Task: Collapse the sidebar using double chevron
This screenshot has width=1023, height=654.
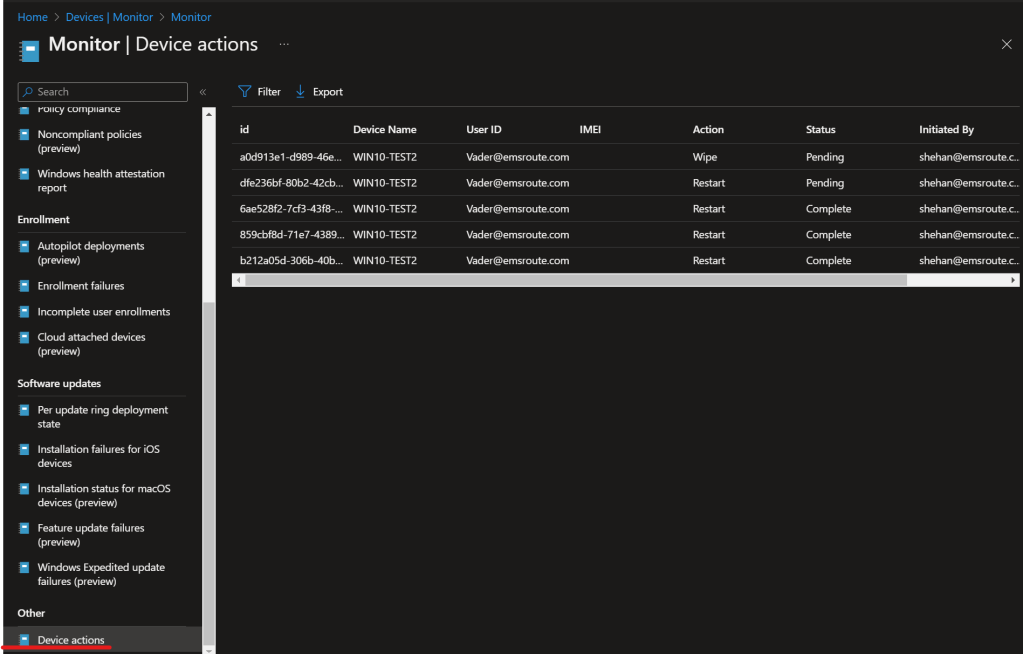Action: [x=202, y=92]
